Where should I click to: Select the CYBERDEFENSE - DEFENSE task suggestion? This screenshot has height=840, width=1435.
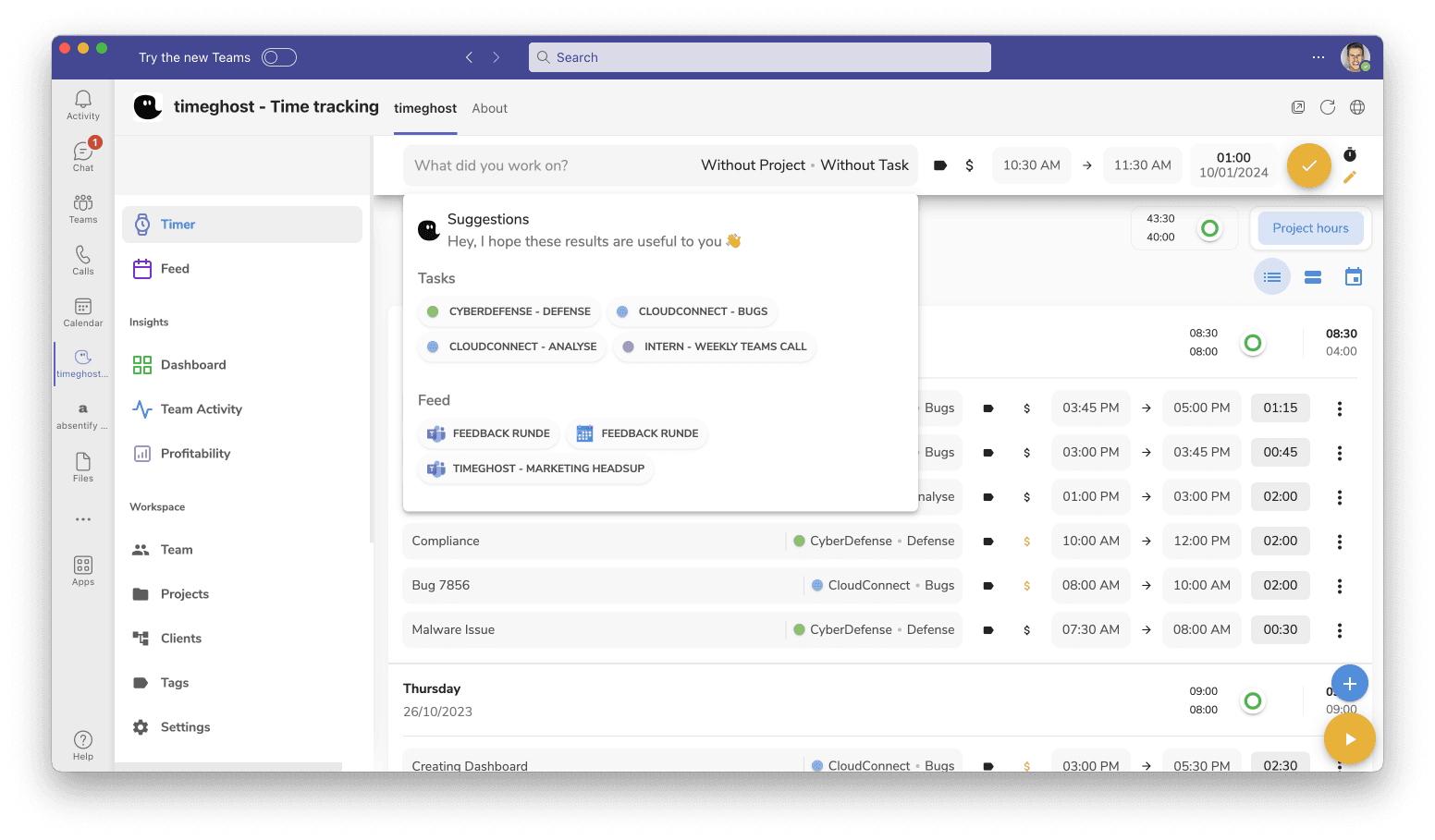[509, 311]
